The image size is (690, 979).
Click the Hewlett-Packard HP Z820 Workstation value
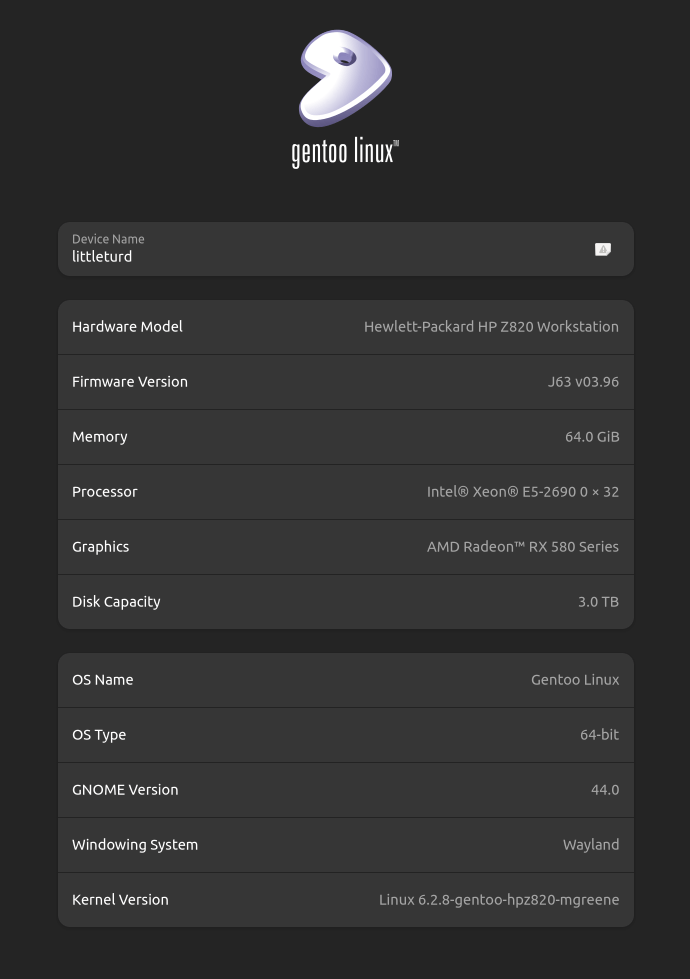point(491,326)
